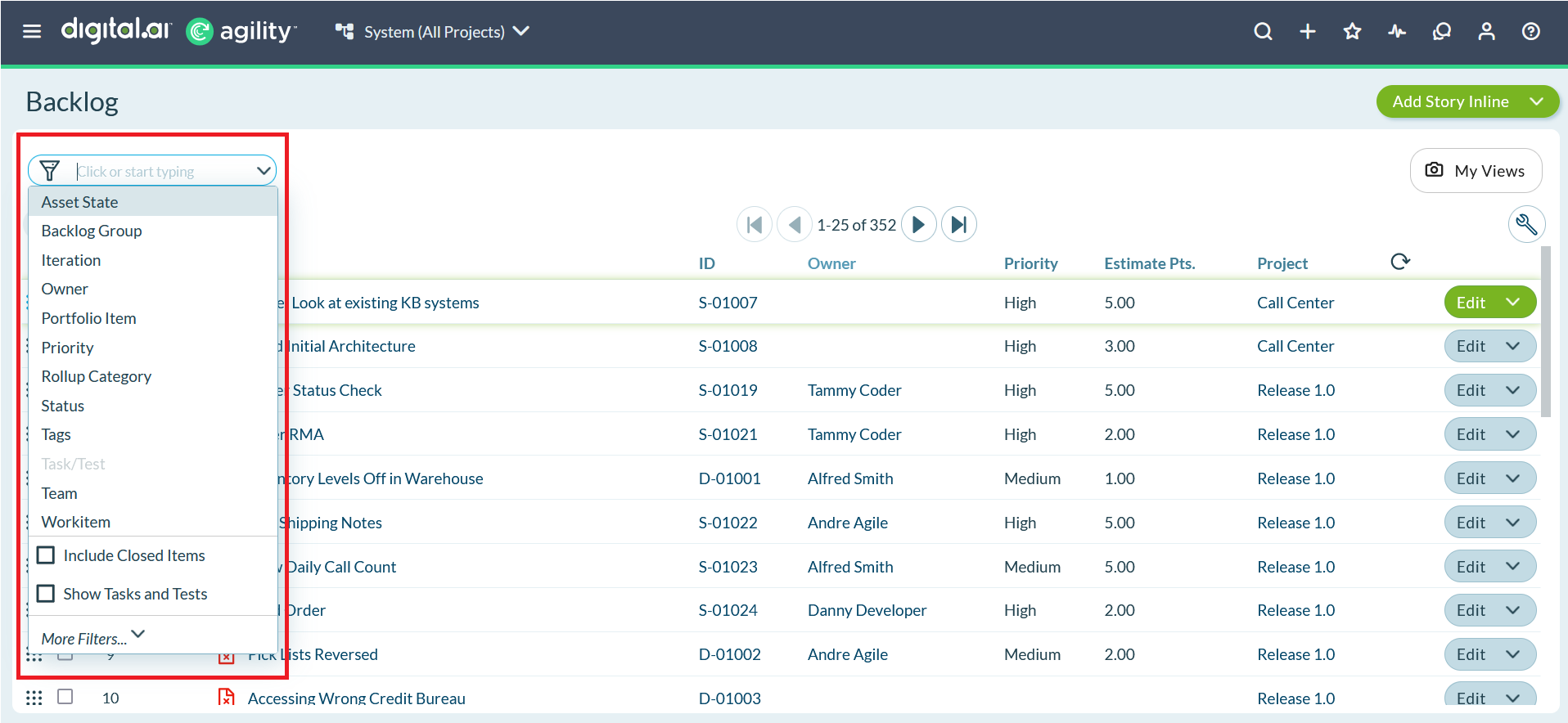Open Edit dropdown arrow for S-01008
The height and width of the screenshot is (723, 1568).
coord(1512,346)
